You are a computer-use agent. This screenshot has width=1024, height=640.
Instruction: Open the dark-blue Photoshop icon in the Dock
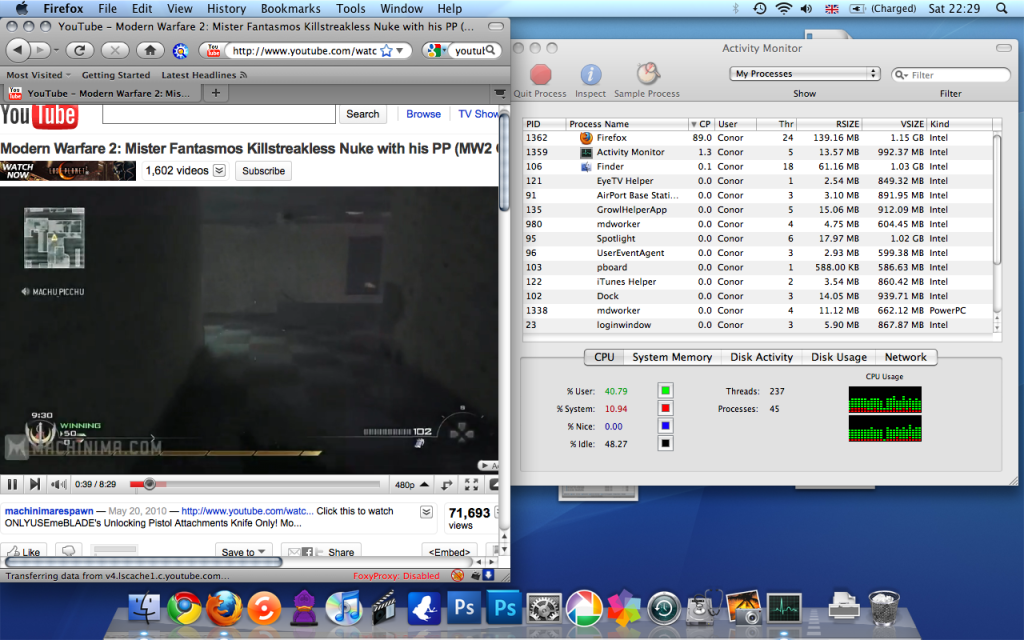point(464,607)
